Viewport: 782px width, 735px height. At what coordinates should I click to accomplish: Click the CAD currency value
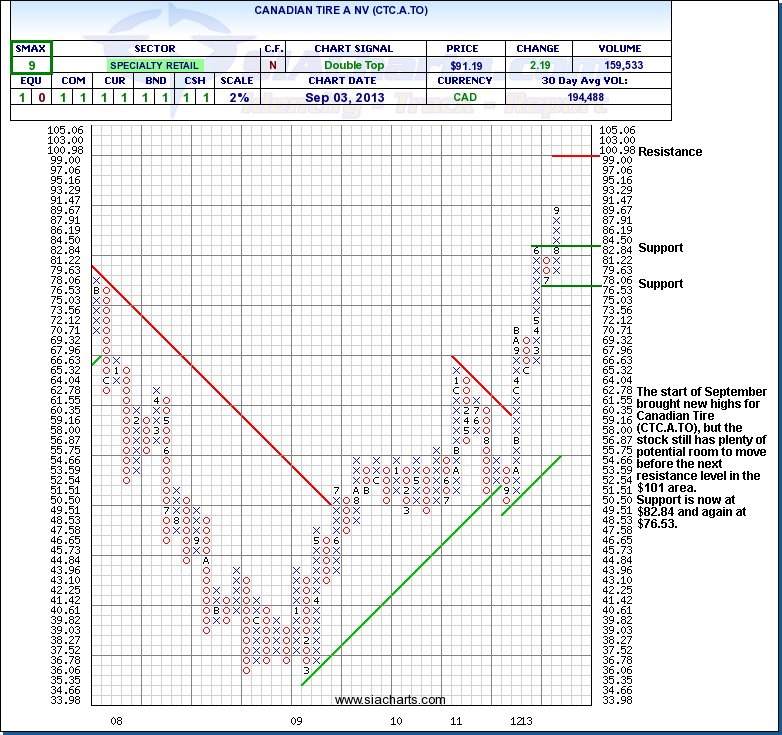pos(463,97)
